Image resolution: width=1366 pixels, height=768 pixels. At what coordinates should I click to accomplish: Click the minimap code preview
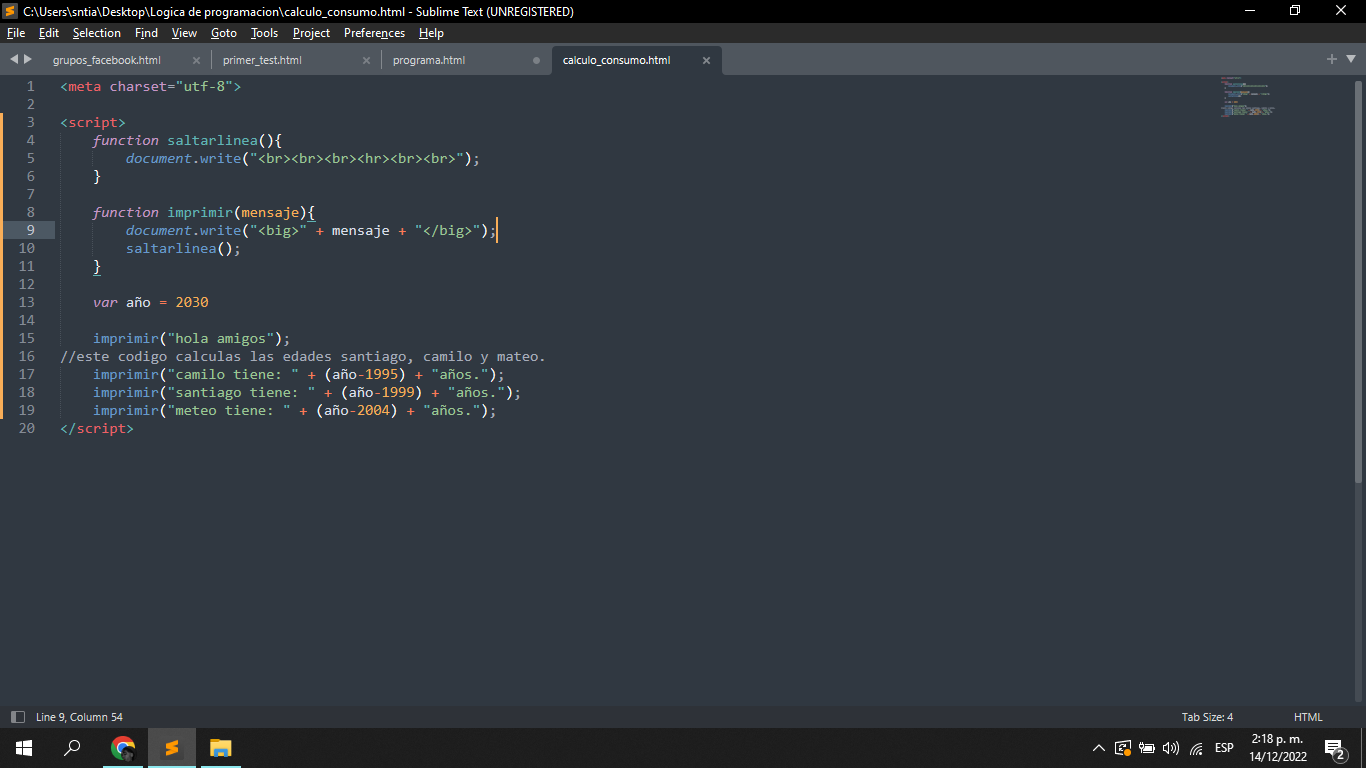pos(1247,97)
